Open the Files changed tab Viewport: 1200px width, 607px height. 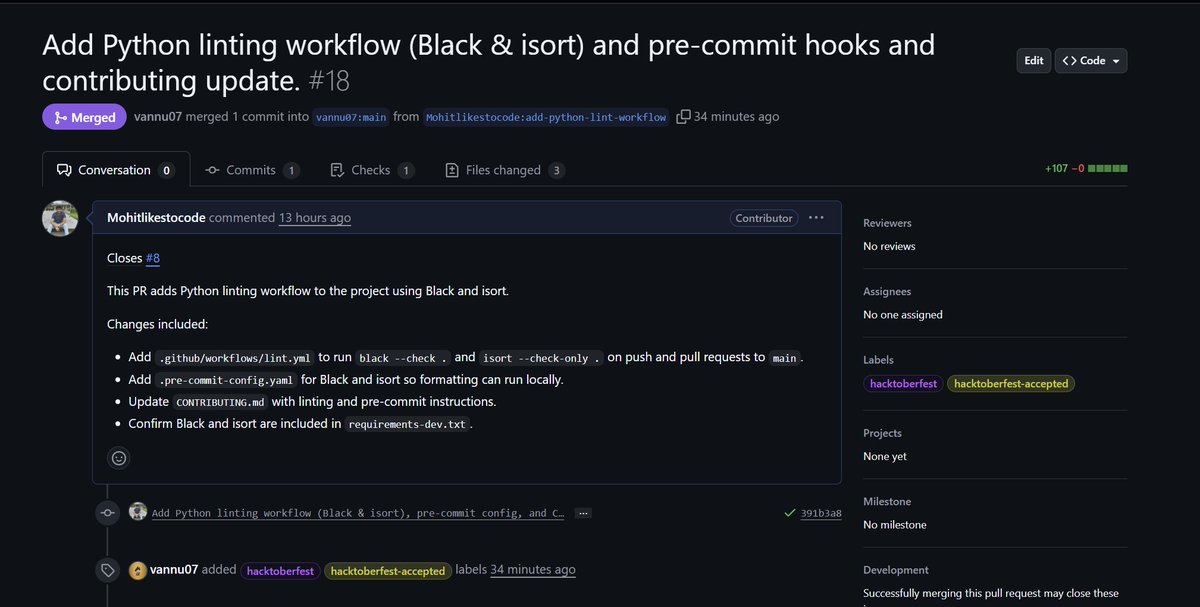505,170
